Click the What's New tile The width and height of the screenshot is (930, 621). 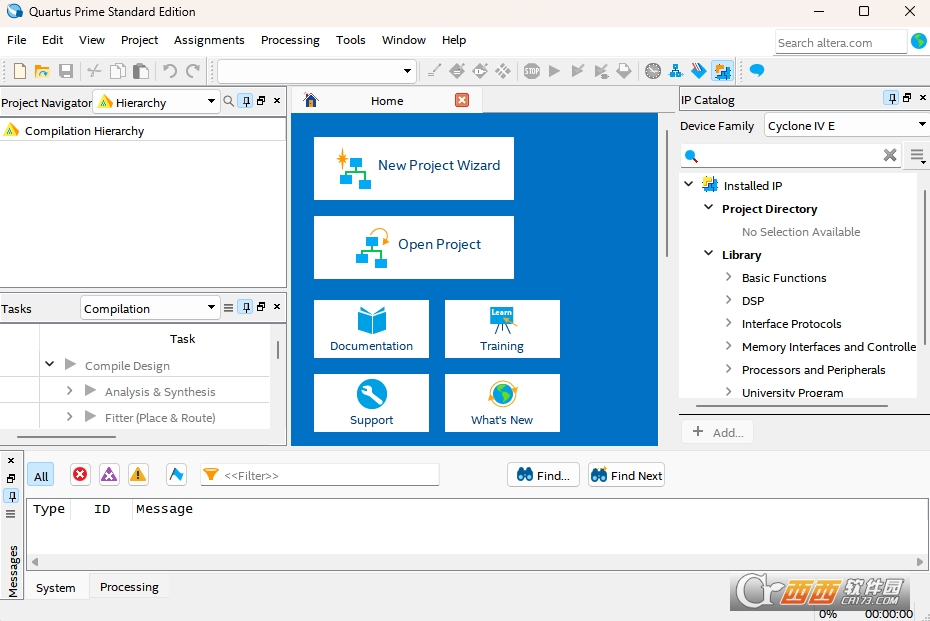point(502,403)
